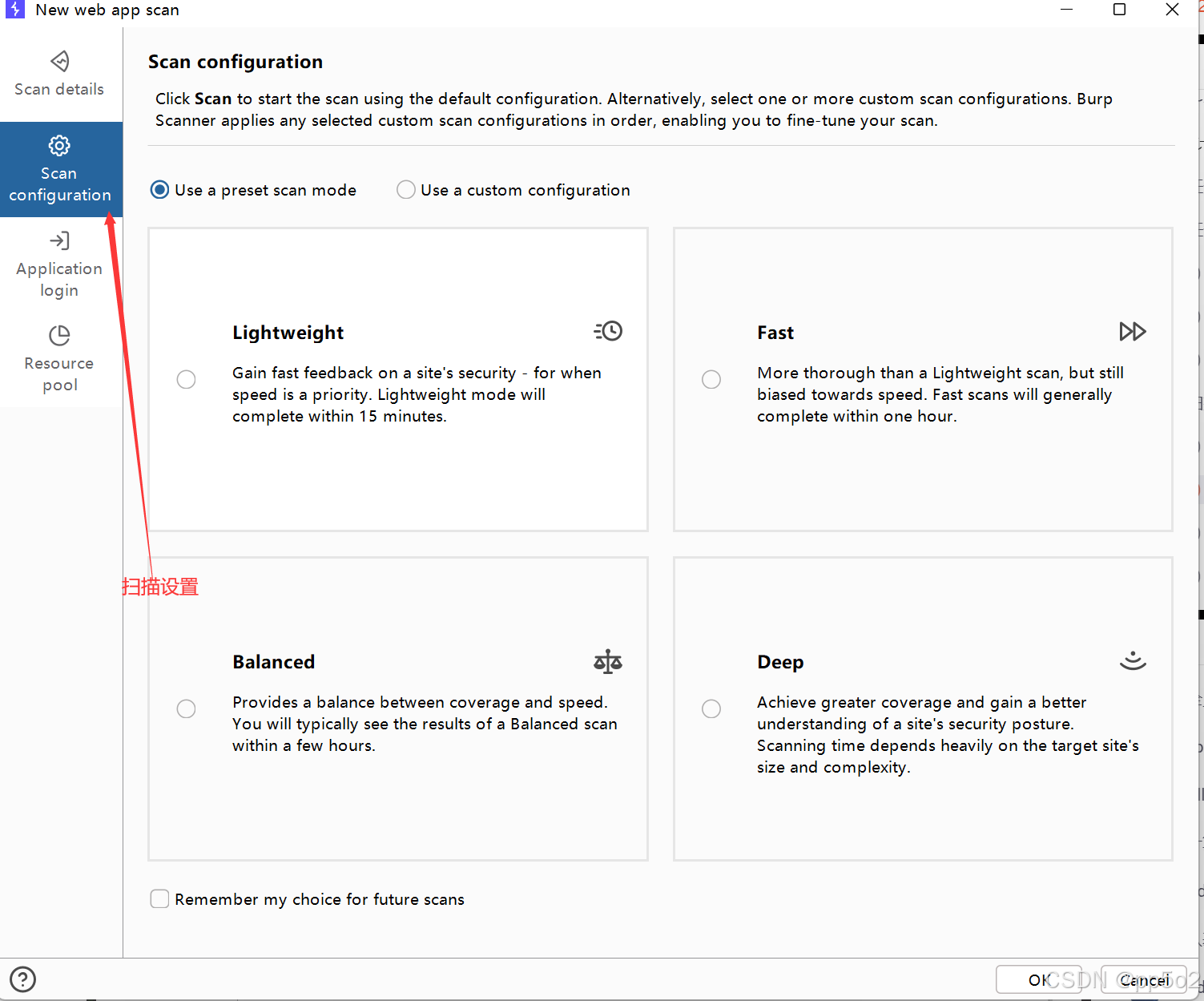Click the Lightweight heading text
1204x1001 pixels.
point(288,333)
